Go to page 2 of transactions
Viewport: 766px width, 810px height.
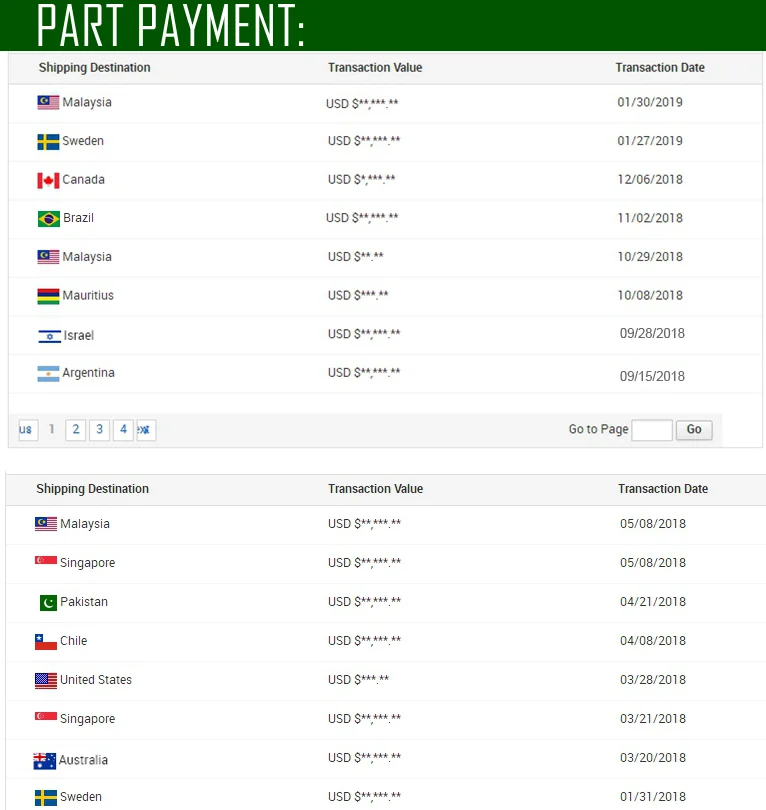pyautogui.click(x=75, y=430)
